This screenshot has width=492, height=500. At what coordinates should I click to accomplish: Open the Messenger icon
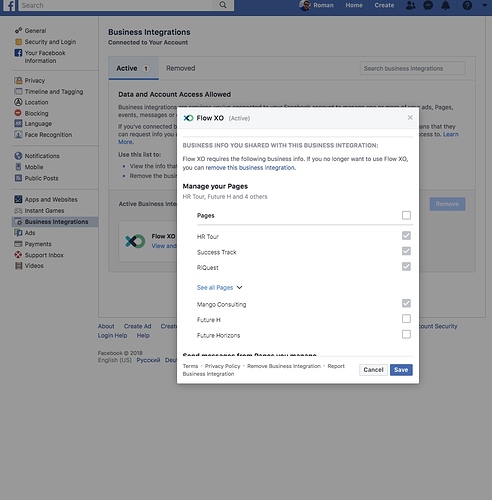pyautogui.click(x=428, y=5)
